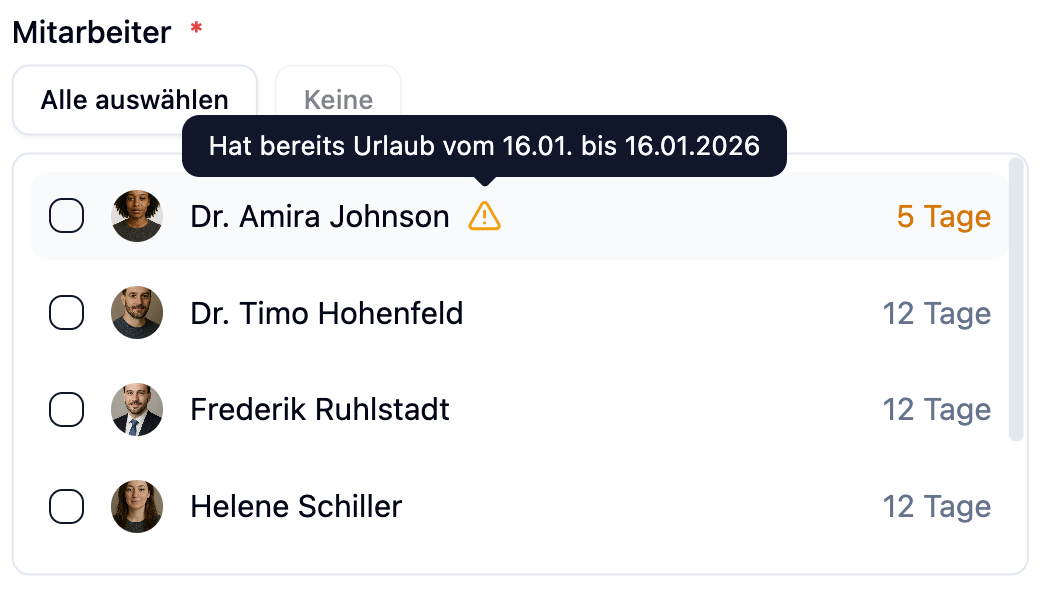Image resolution: width=1048 pixels, height=592 pixels.
Task: Check the box next to Frederik Ruhlstadt
Action: click(x=67, y=410)
